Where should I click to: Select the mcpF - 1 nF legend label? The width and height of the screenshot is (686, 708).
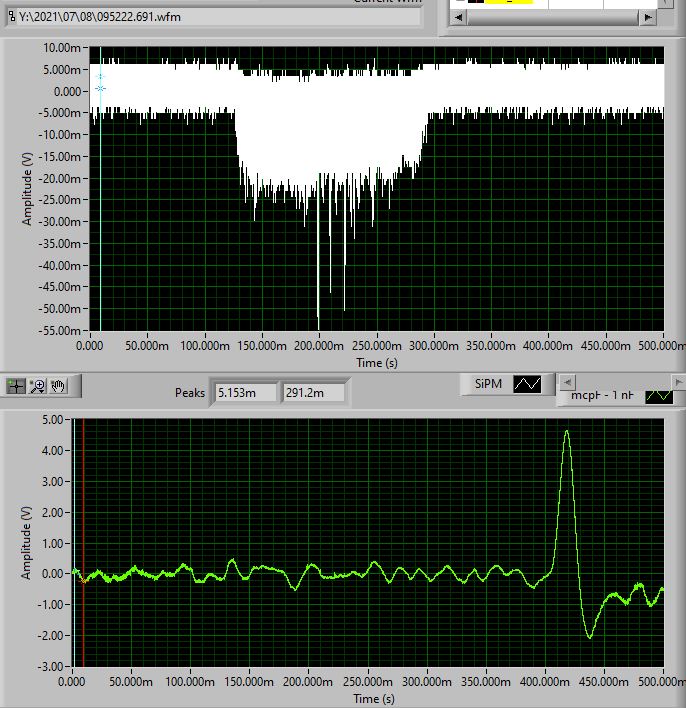[602, 395]
